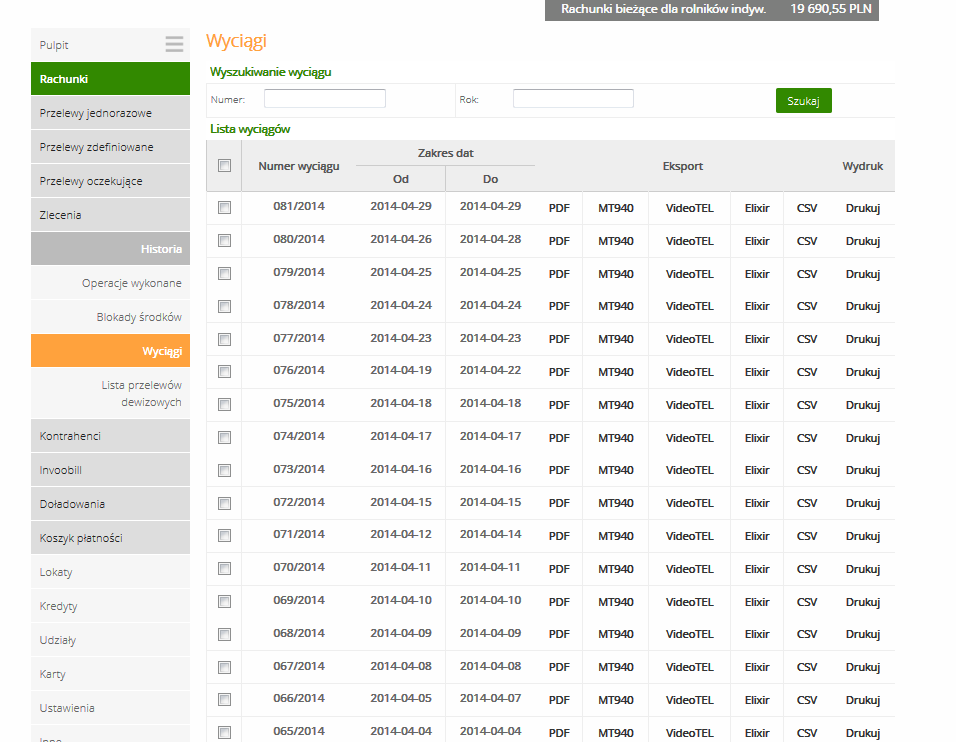Click Numer wyciągu column header

[299, 166]
